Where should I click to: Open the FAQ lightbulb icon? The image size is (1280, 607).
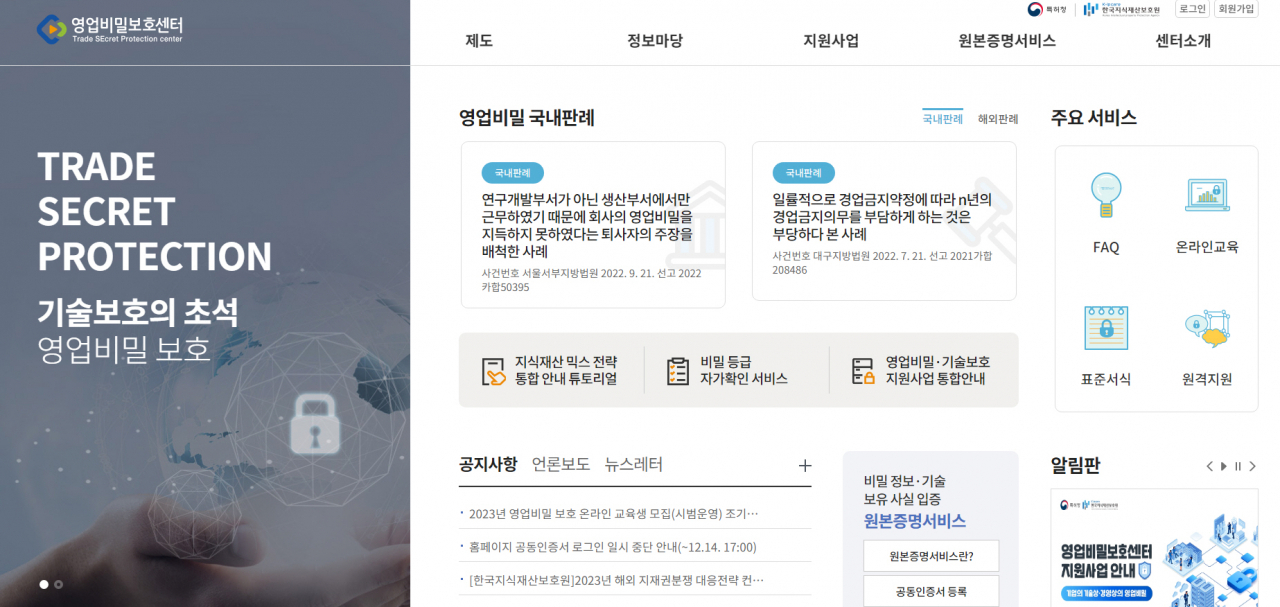click(x=1106, y=195)
